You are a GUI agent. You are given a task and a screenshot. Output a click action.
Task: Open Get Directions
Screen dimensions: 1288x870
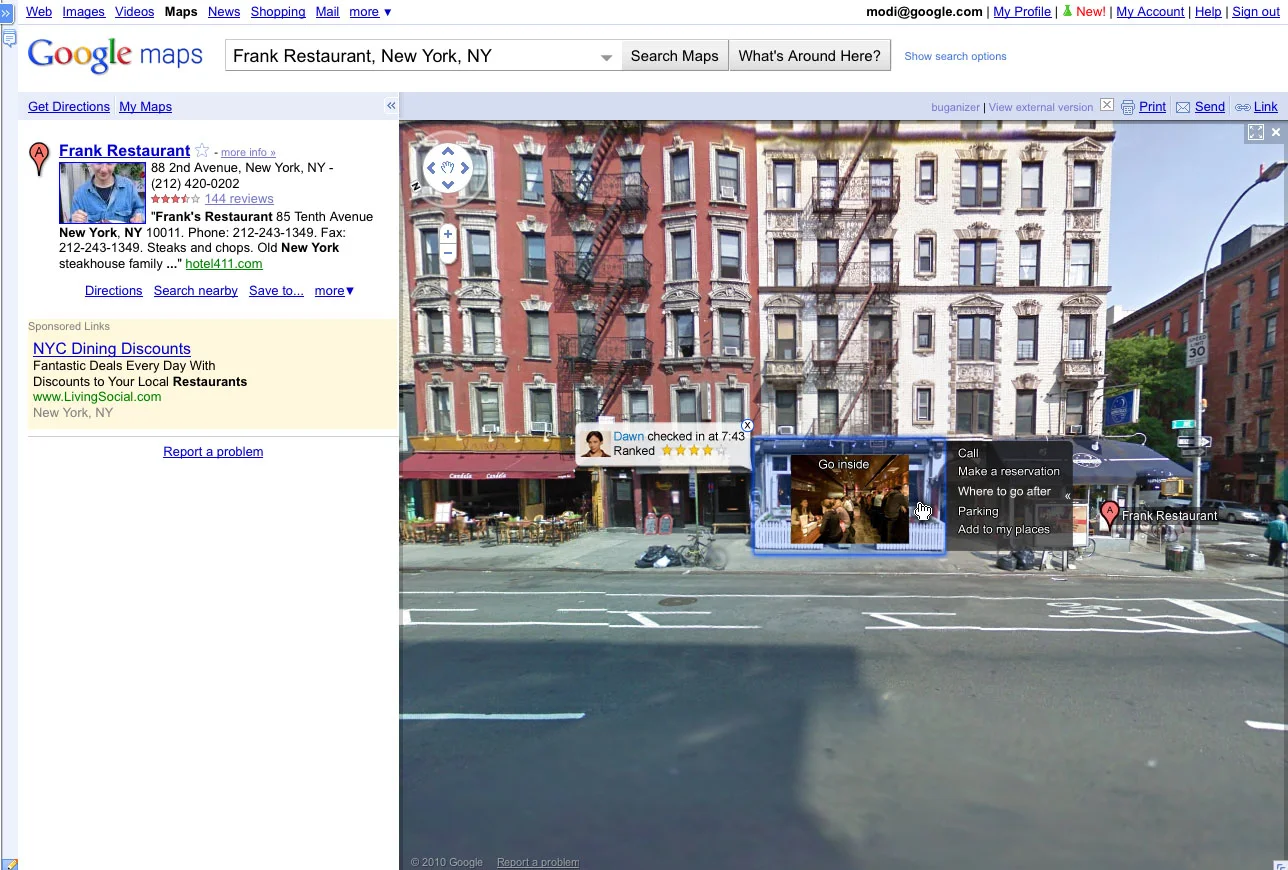coord(69,107)
